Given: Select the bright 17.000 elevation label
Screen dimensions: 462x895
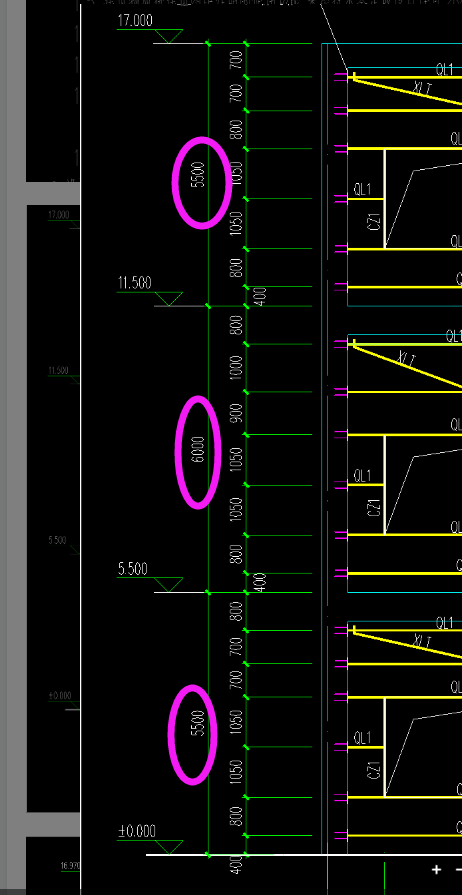Looking at the screenshot, I should [135, 21].
